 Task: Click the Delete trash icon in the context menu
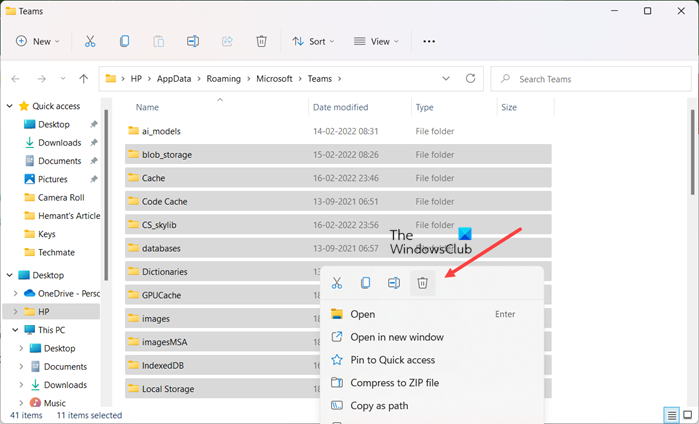tap(422, 284)
